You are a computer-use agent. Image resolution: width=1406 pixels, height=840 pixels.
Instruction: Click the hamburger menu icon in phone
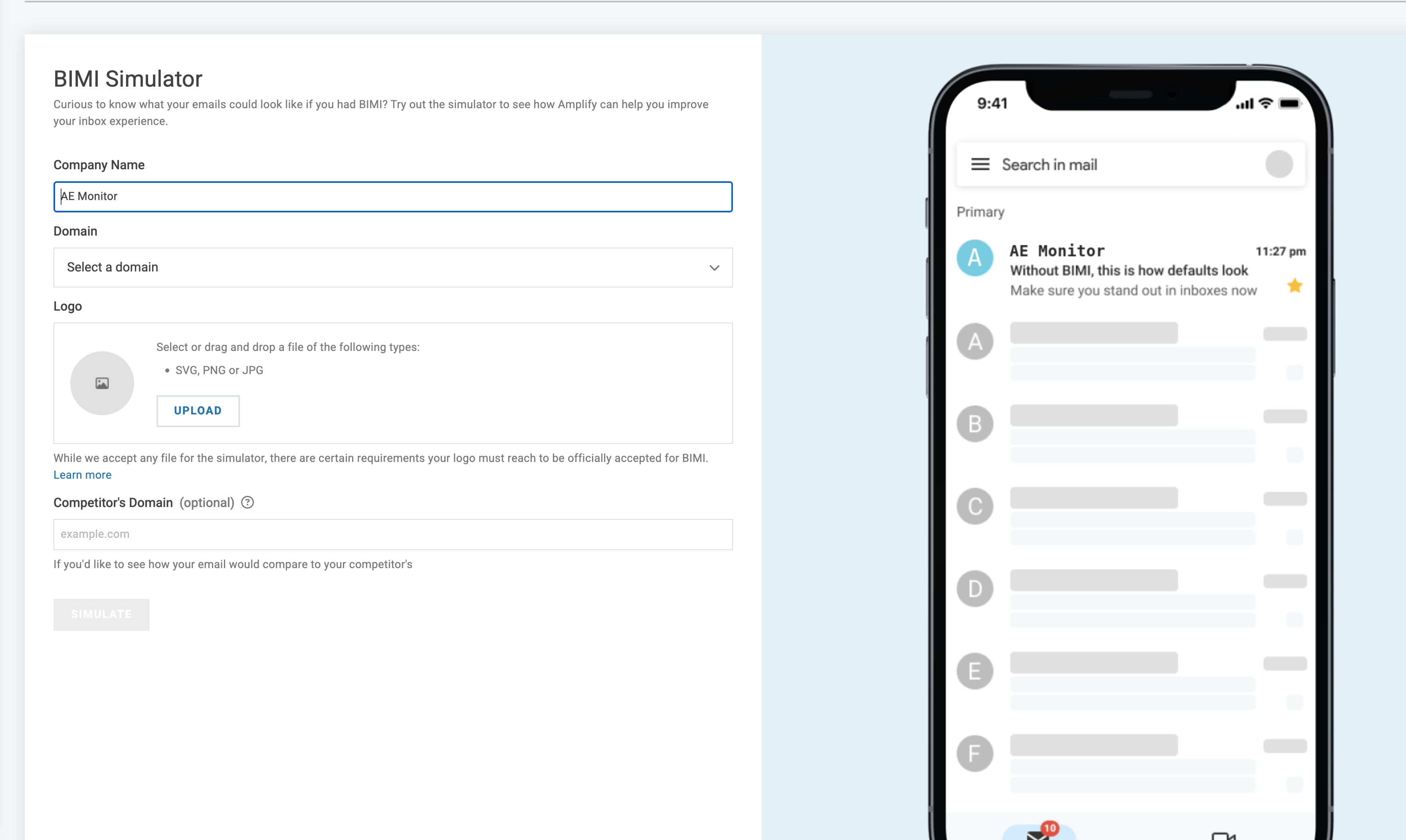click(980, 164)
